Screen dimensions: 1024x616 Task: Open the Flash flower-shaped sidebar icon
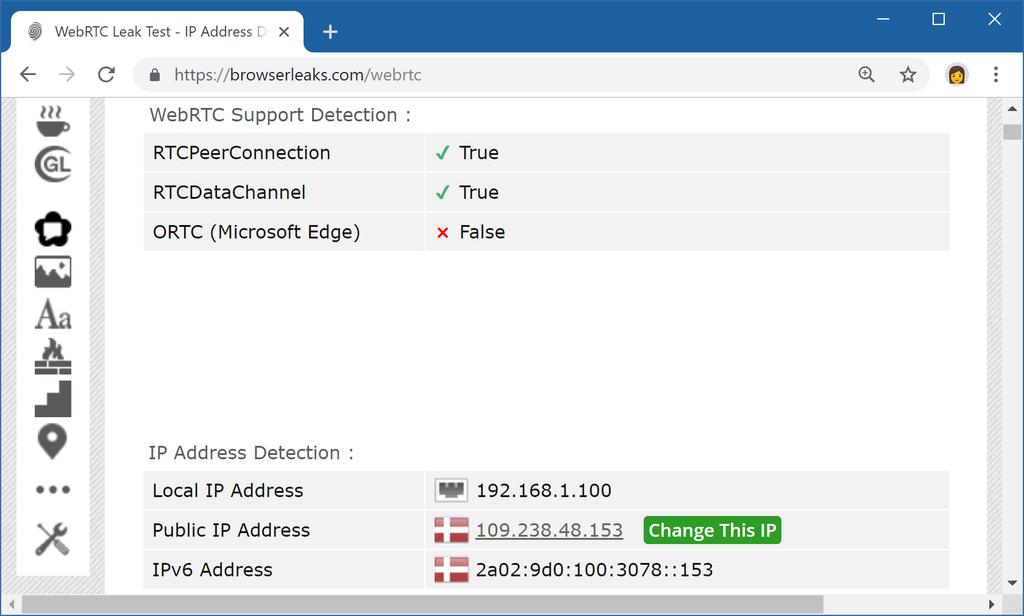53,229
